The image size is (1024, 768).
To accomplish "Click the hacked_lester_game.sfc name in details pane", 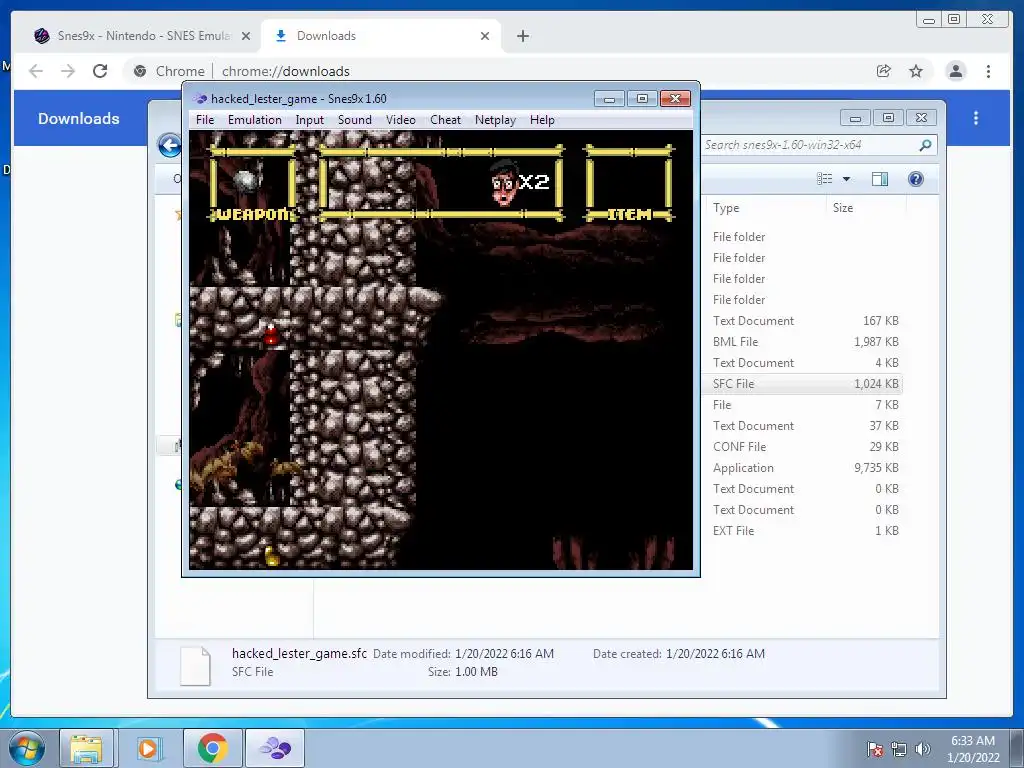I will point(299,653).
